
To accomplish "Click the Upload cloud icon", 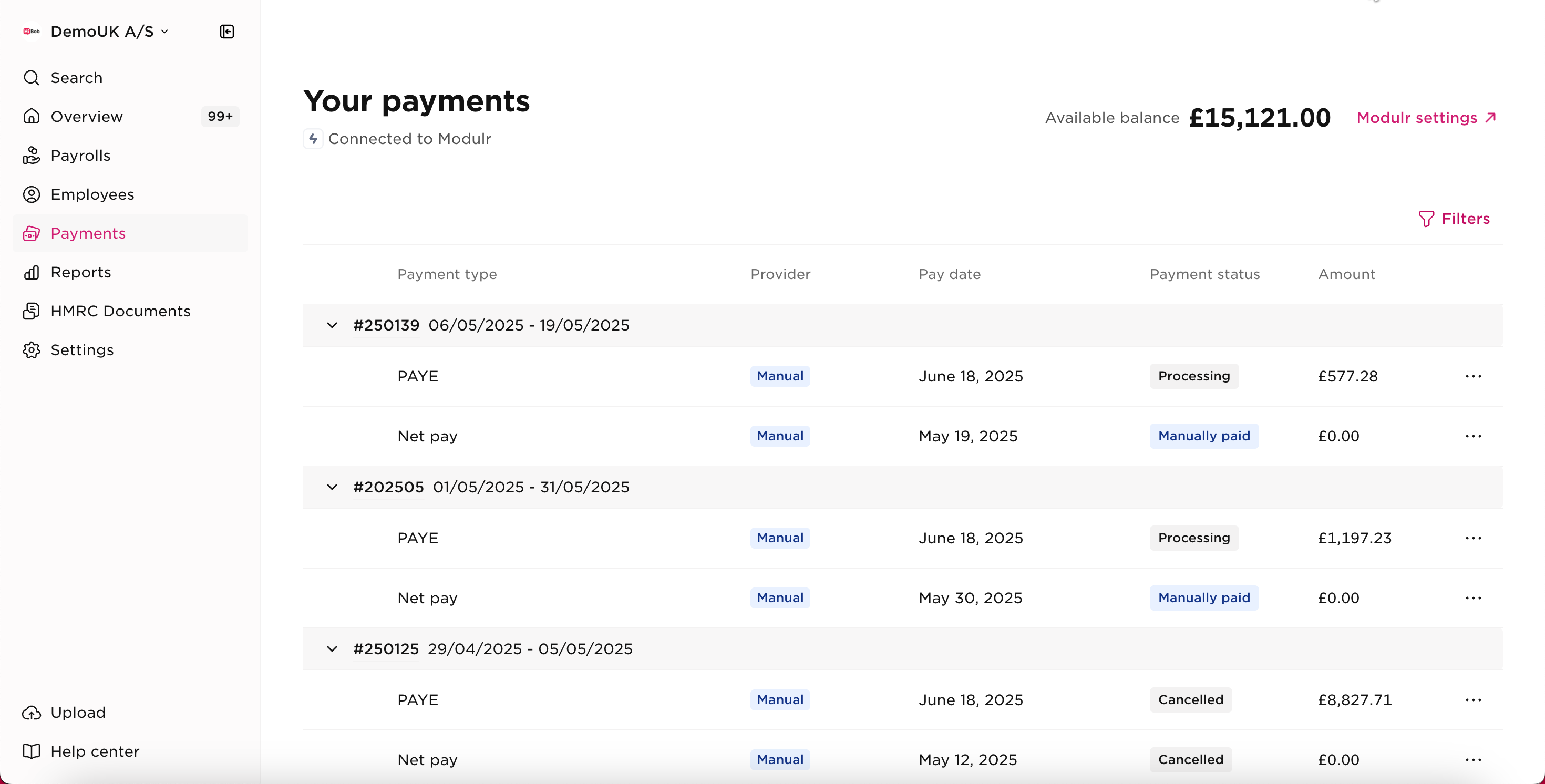I will [31, 713].
